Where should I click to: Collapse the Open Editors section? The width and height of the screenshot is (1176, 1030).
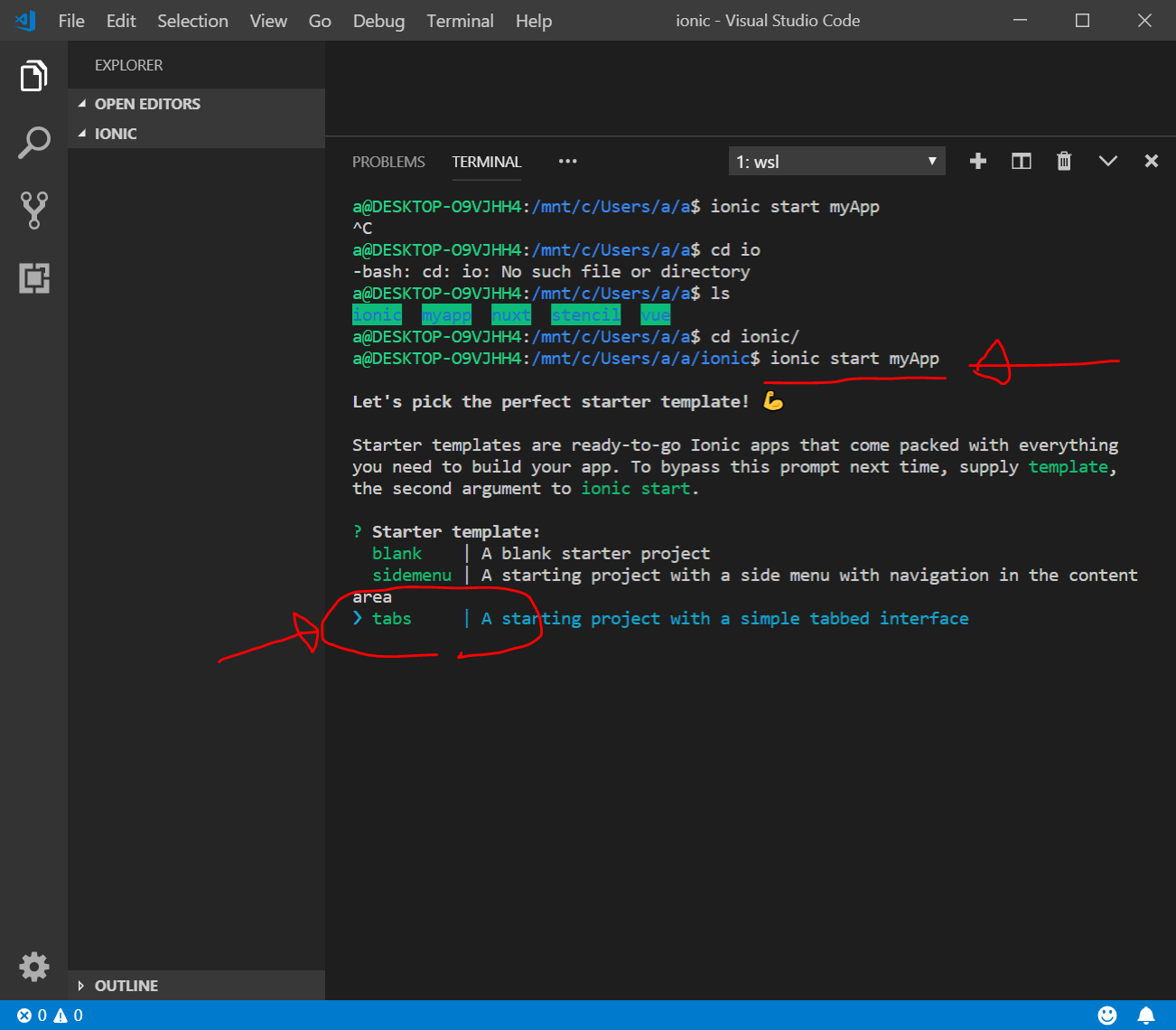tap(147, 104)
